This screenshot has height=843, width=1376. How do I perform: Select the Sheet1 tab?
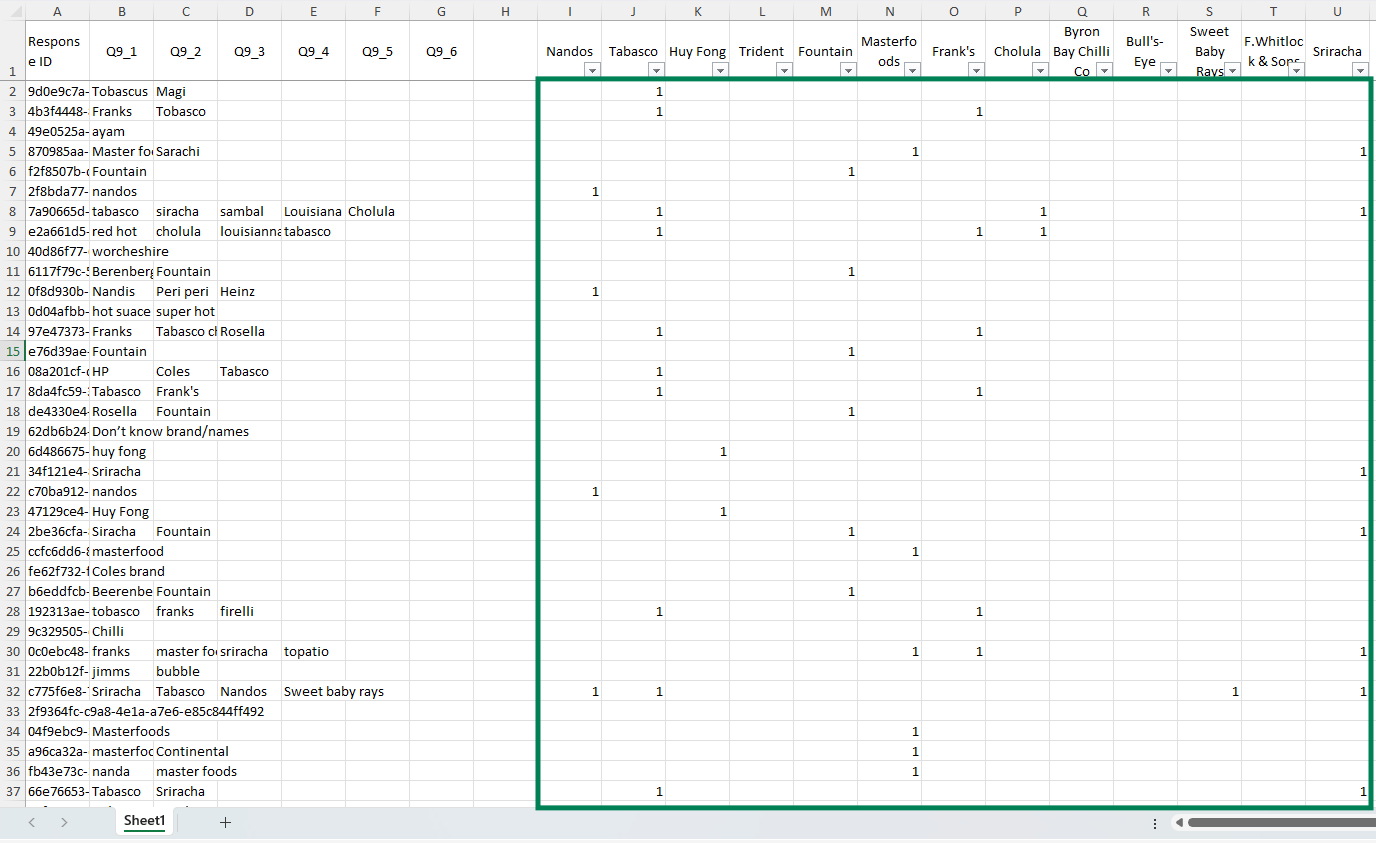click(x=144, y=821)
